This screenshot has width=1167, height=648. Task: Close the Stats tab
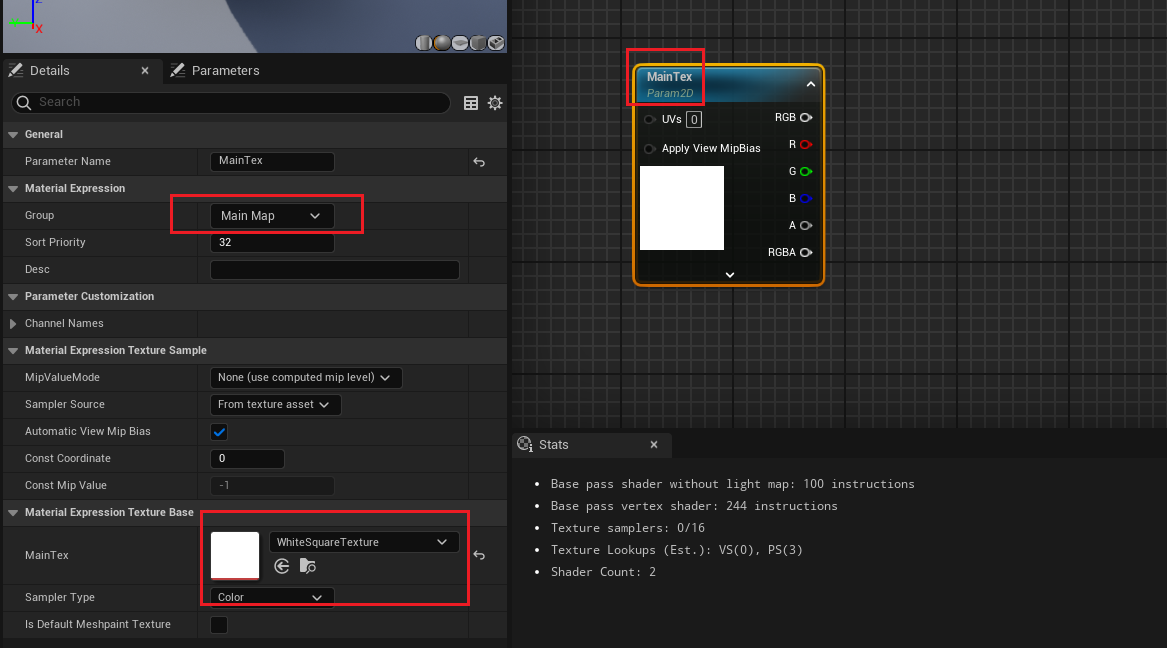pos(654,445)
